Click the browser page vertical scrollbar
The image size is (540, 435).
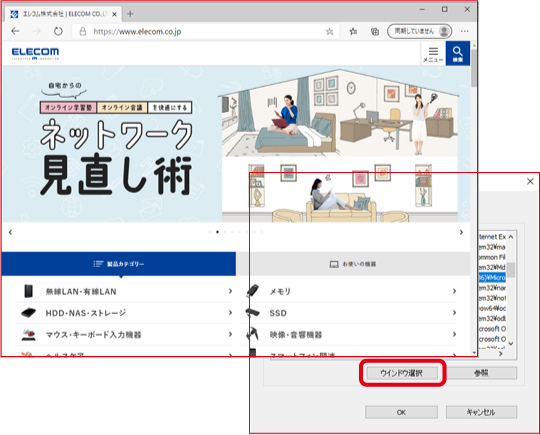pos(474,67)
